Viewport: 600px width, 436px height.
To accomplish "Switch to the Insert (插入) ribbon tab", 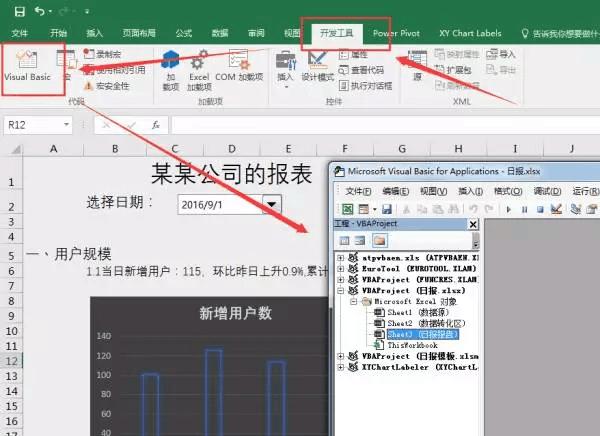I will (94, 33).
